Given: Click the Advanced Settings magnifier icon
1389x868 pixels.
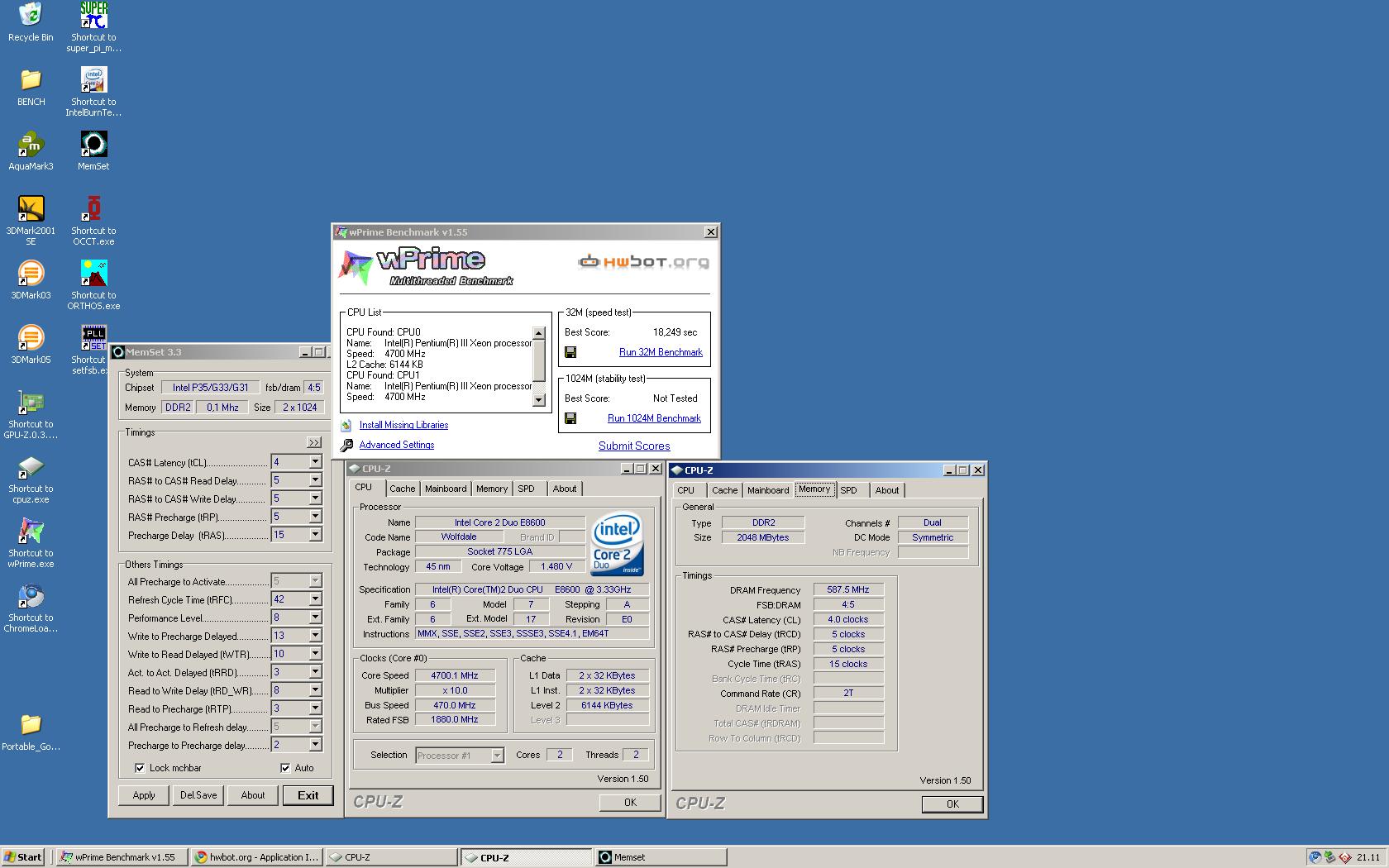Looking at the screenshot, I should (346, 445).
